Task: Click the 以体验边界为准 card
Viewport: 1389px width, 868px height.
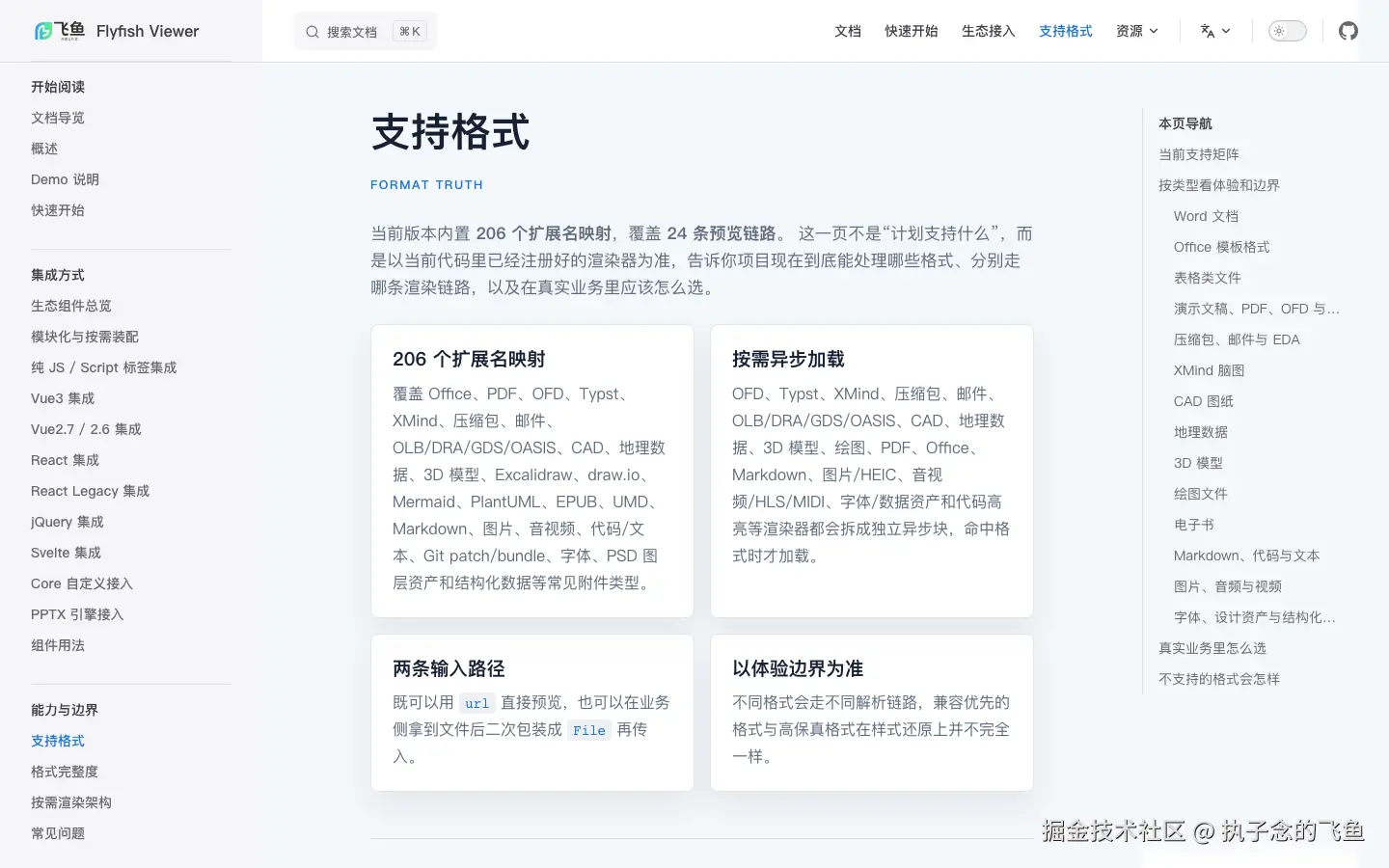Action: coord(872,713)
